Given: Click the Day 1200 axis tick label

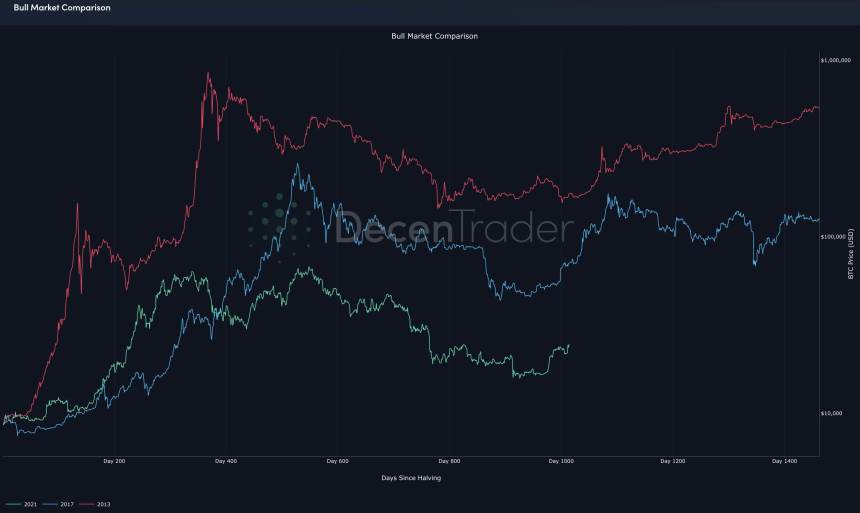Looking at the screenshot, I should coord(674,461).
